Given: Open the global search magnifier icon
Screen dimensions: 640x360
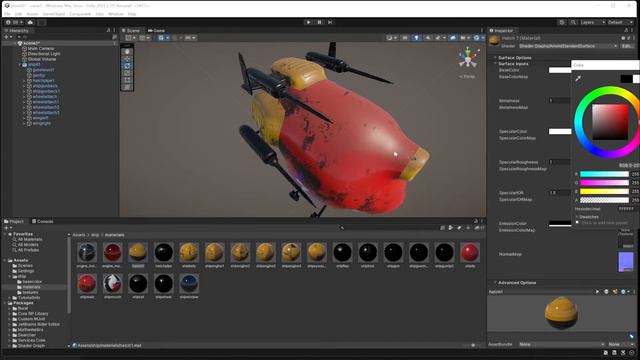Looking at the screenshot, I should [x=573, y=22].
